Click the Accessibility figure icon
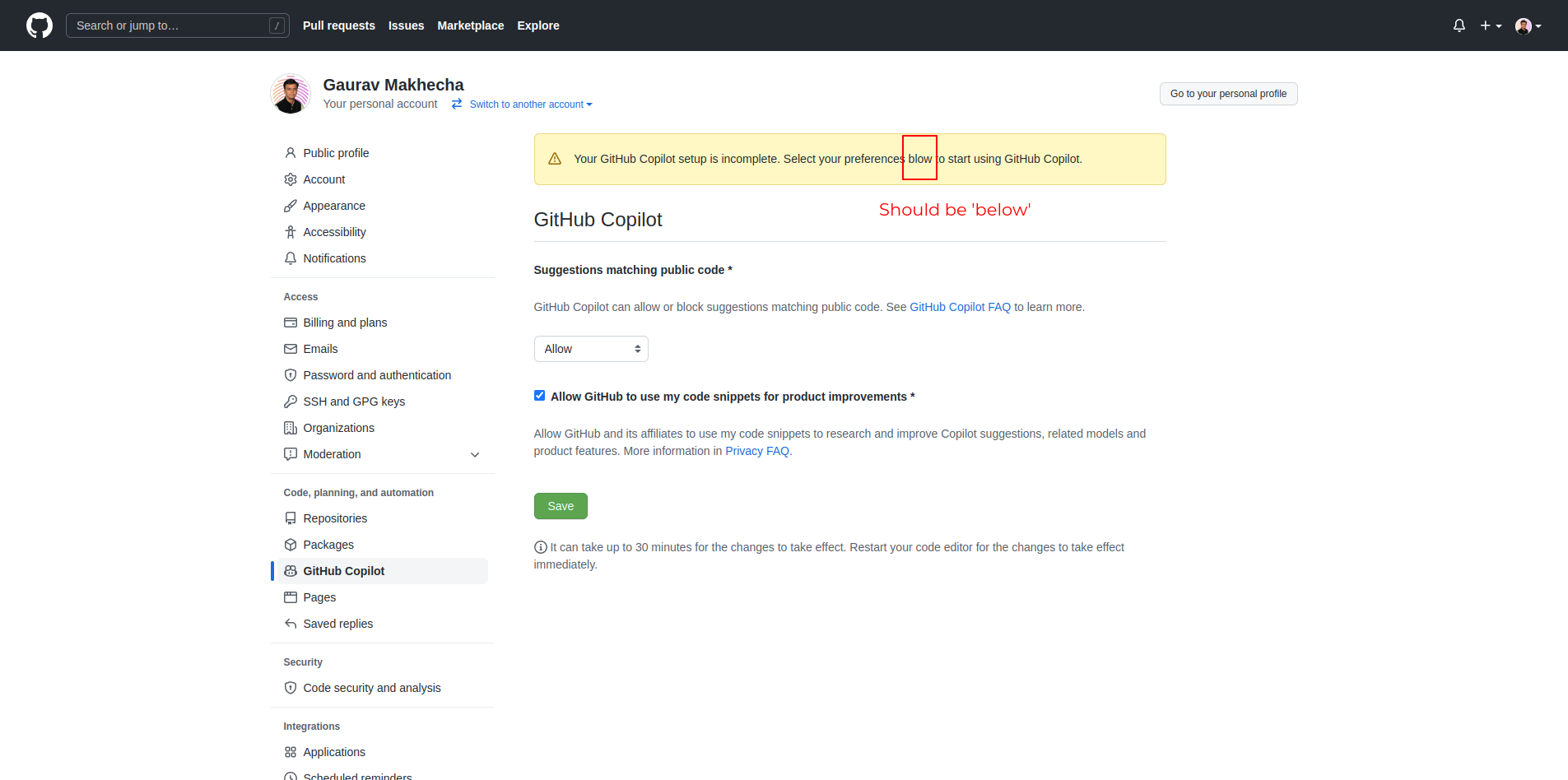 (x=291, y=232)
